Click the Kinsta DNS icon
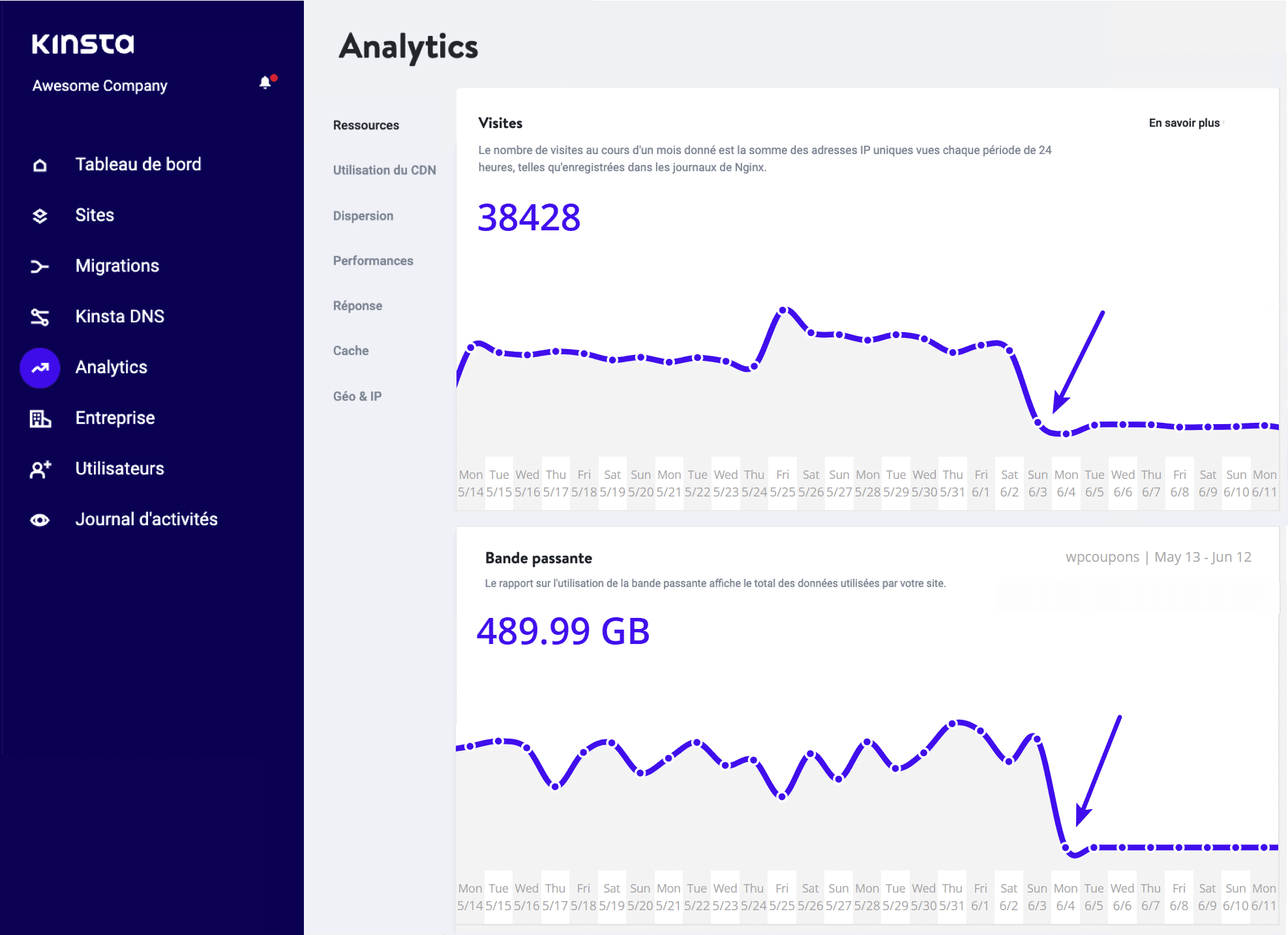 click(40, 317)
